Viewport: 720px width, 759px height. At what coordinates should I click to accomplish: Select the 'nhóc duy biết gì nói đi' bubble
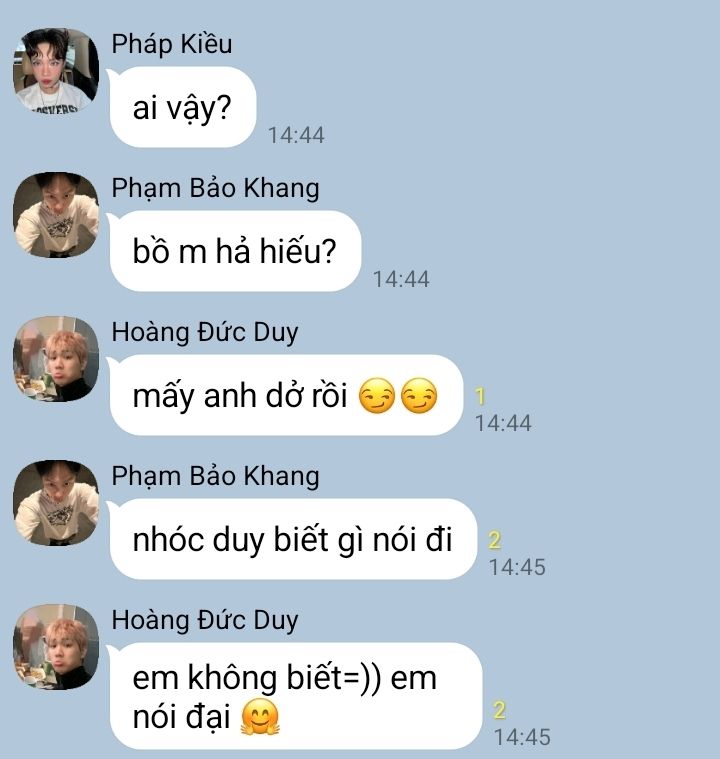click(x=292, y=539)
